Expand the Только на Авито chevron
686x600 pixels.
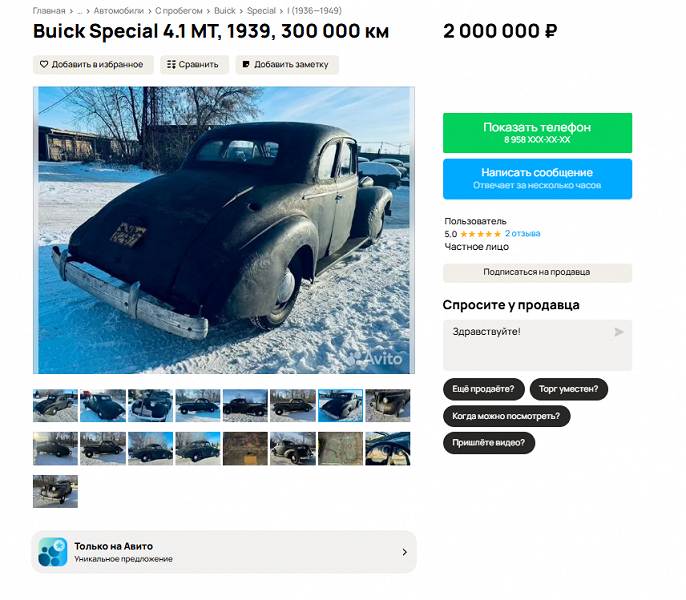pos(405,552)
